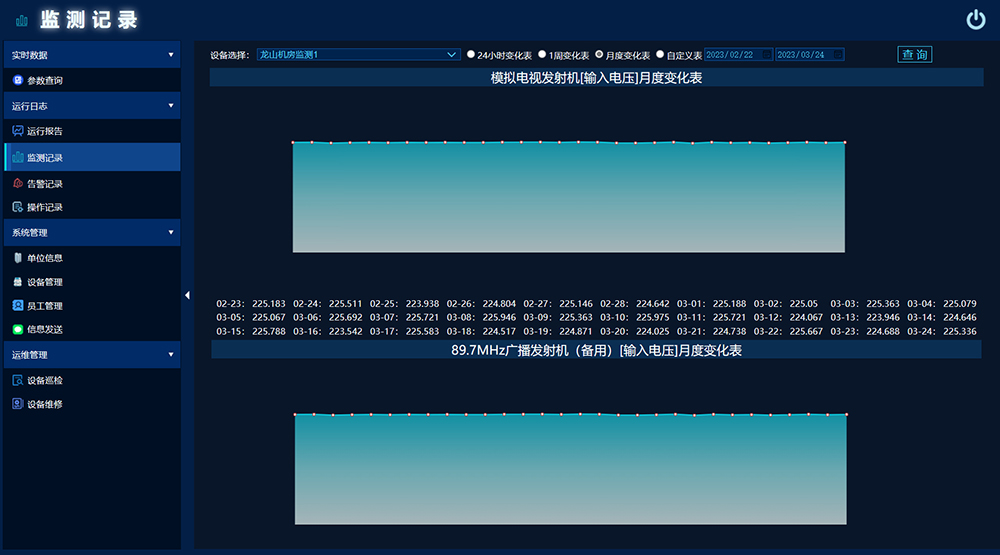Screen dimensions: 1000x555
Task: Click the 设备维修 icon
Action: pos(18,404)
